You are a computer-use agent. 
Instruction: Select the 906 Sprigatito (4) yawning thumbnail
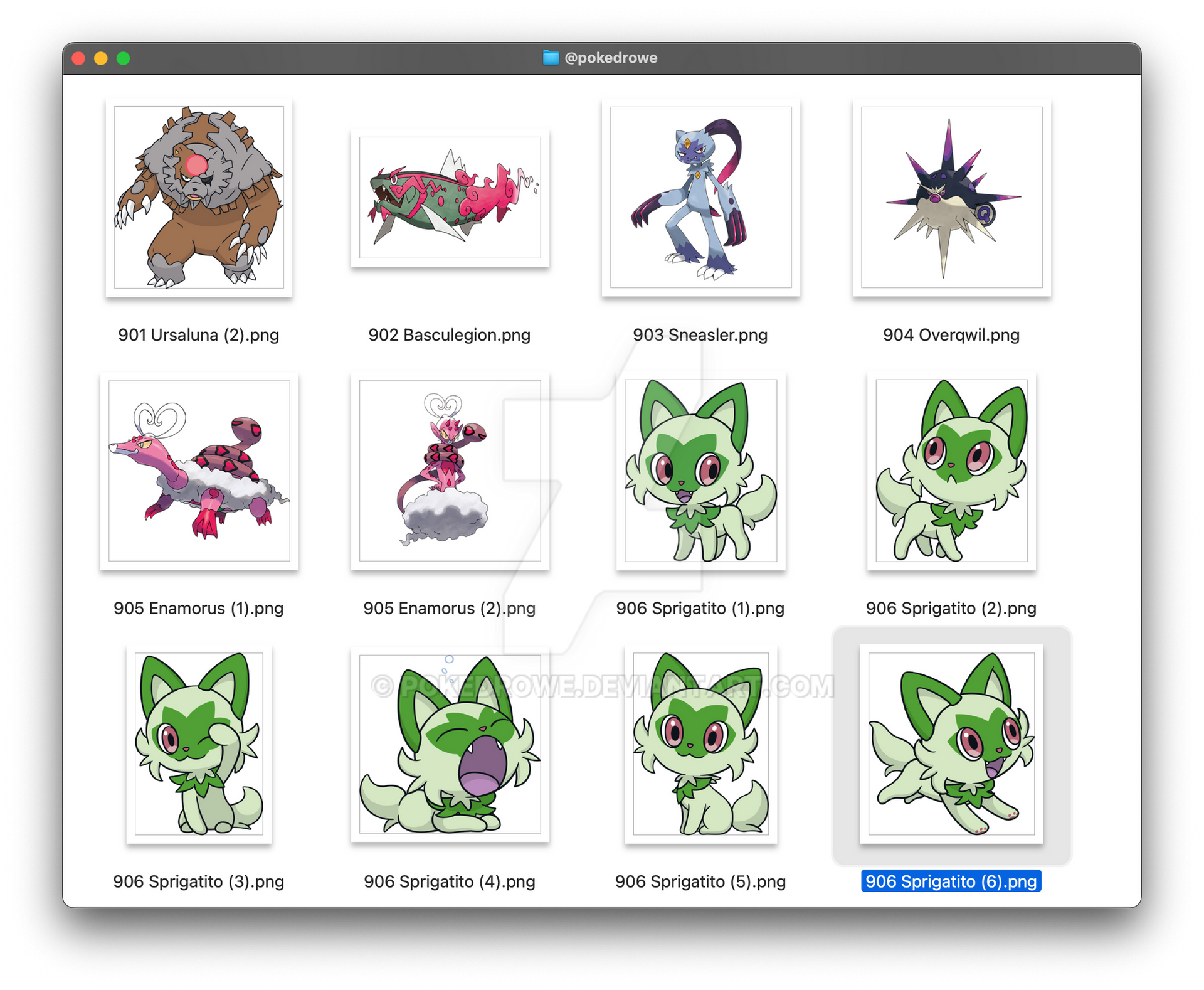click(450, 744)
